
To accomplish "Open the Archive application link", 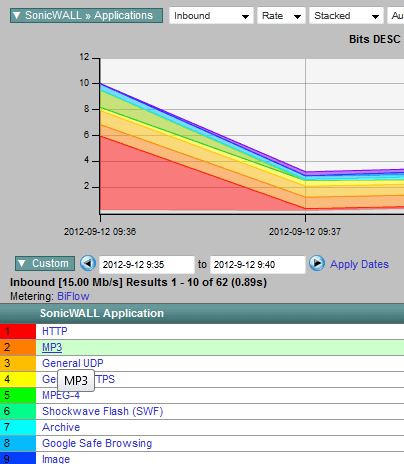I will [61, 427].
